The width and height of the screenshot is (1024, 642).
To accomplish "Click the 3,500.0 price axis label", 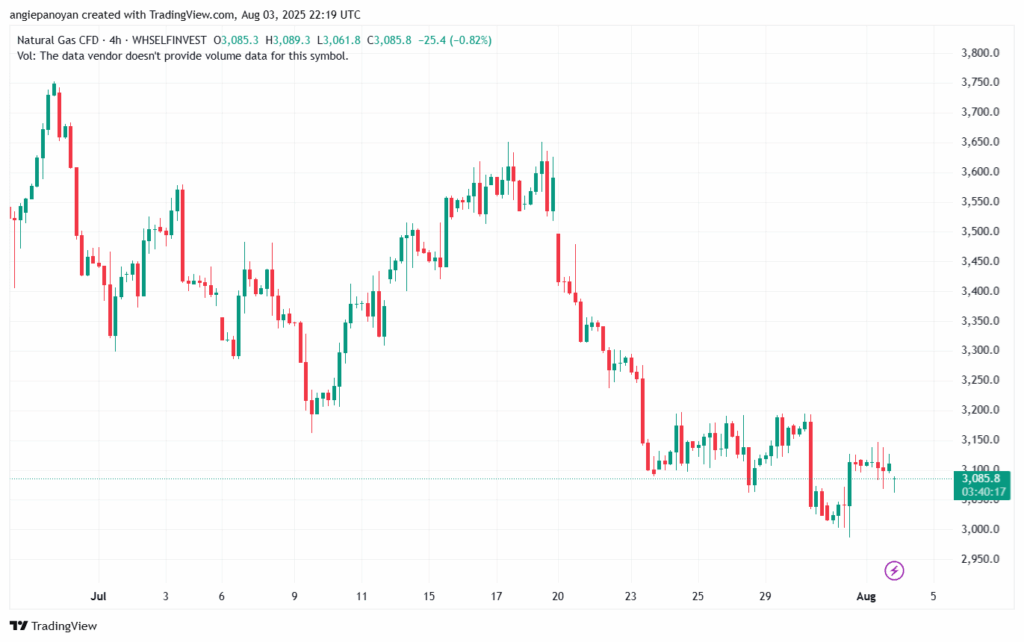I will [x=980, y=231].
